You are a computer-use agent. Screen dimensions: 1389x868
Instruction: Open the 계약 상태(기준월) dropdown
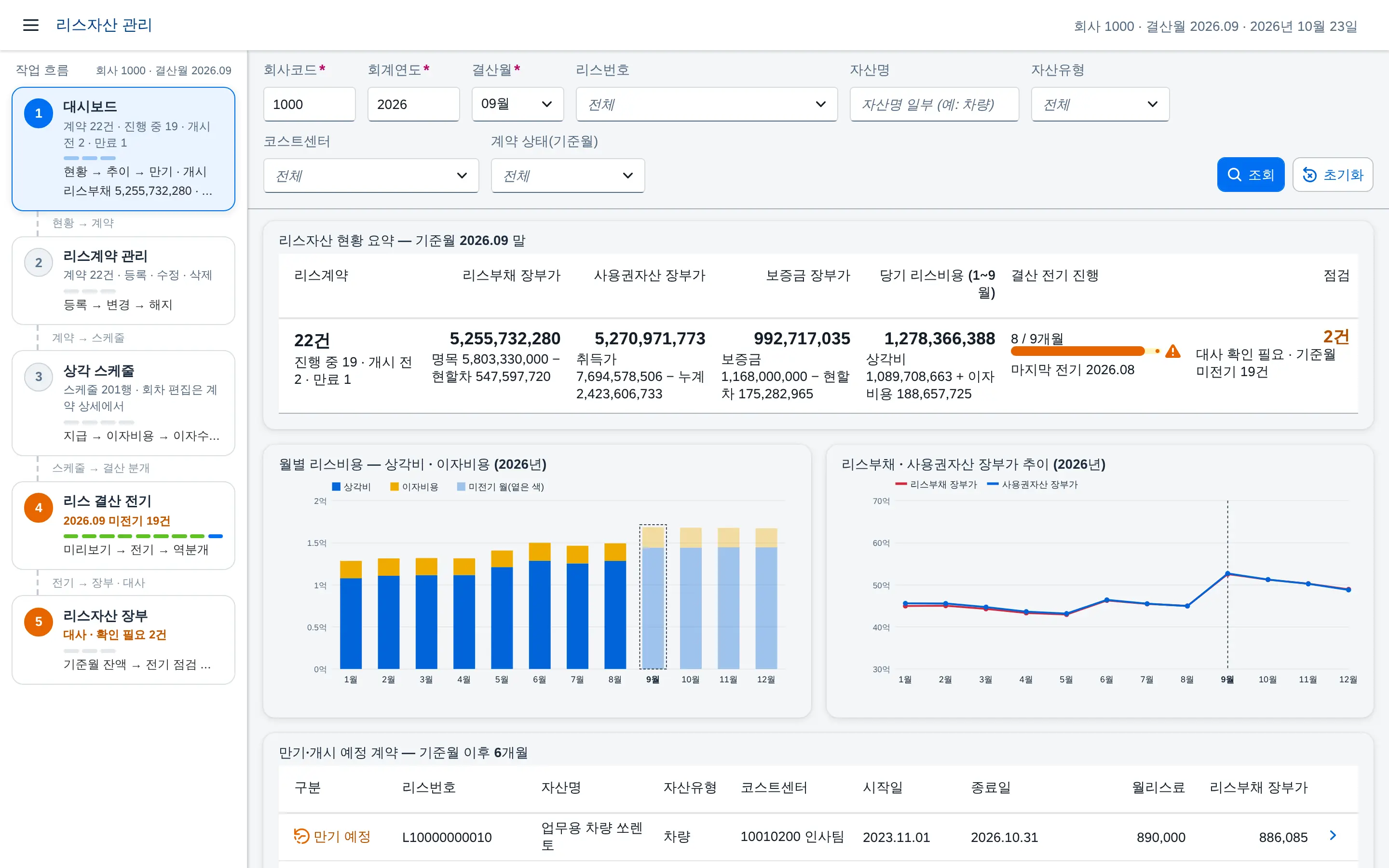(568, 176)
